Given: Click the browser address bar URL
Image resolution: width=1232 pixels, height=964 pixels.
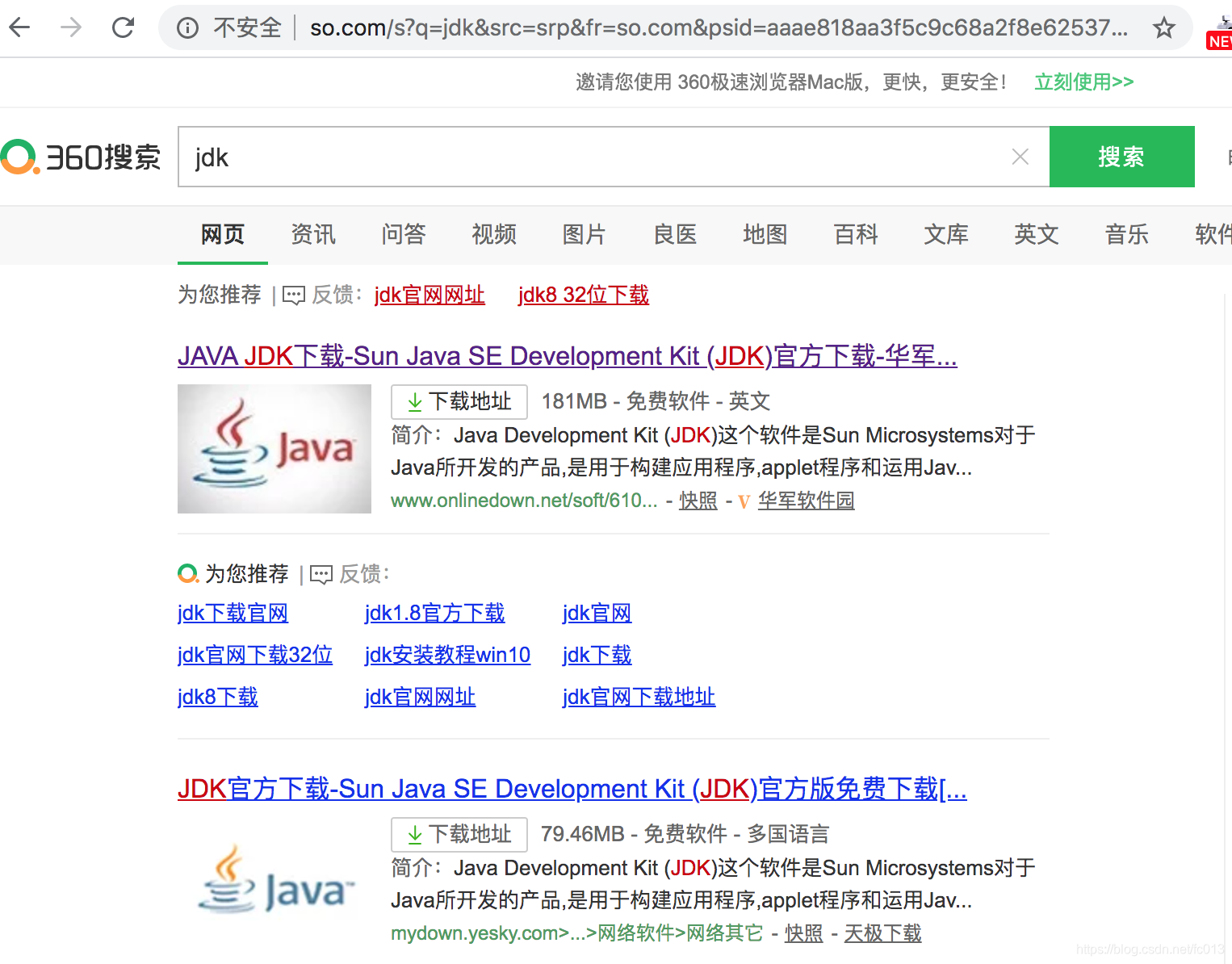Looking at the screenshot, I should [x=719, y=28].
